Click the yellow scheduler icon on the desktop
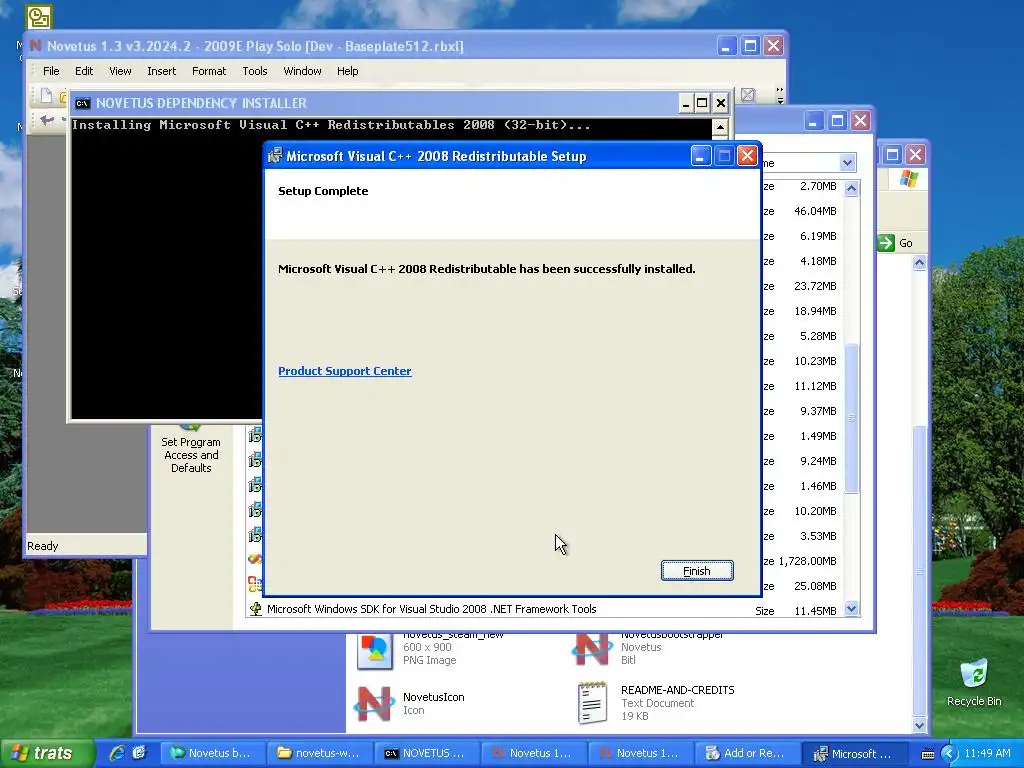The height and width of the screenshot is (768, 1024). (39, 17)
